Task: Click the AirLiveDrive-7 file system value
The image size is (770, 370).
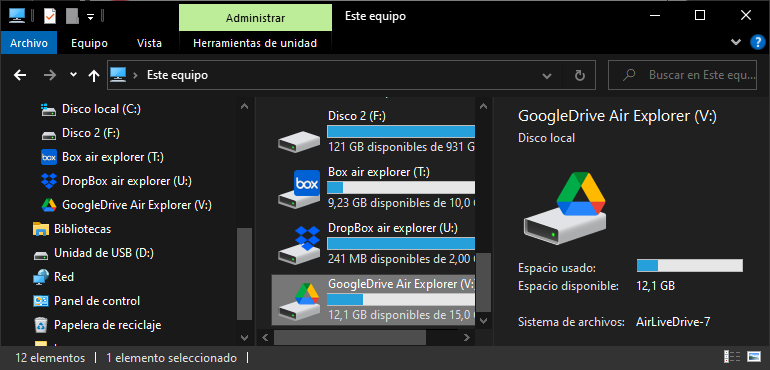Action: 673,322
